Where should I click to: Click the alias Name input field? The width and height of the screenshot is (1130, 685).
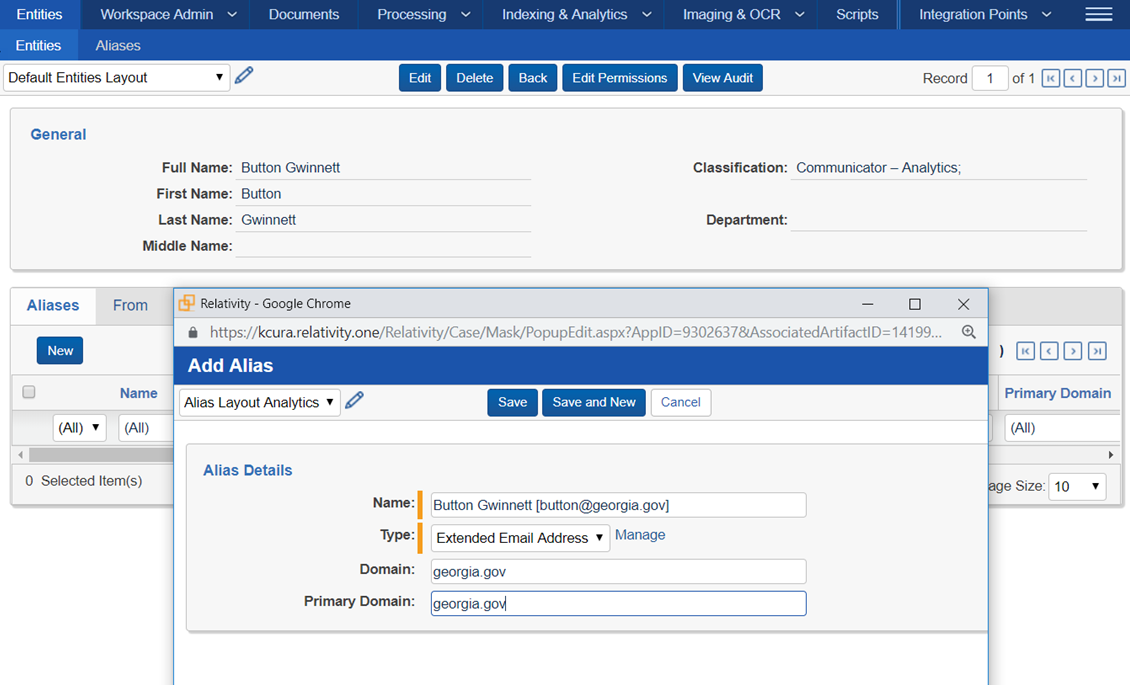tap(618, 505)
